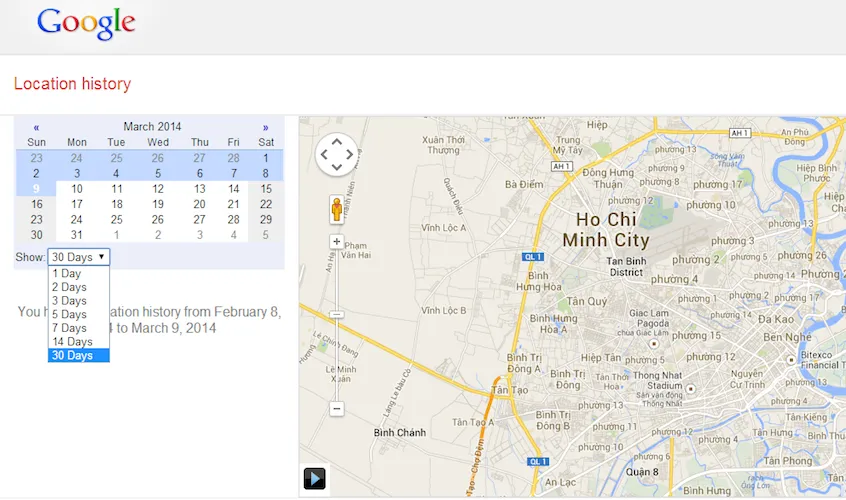Viewport: 846px width, 500px height.
Task: Select March 15 on the calendar
Action: click(x=266, y=188)
